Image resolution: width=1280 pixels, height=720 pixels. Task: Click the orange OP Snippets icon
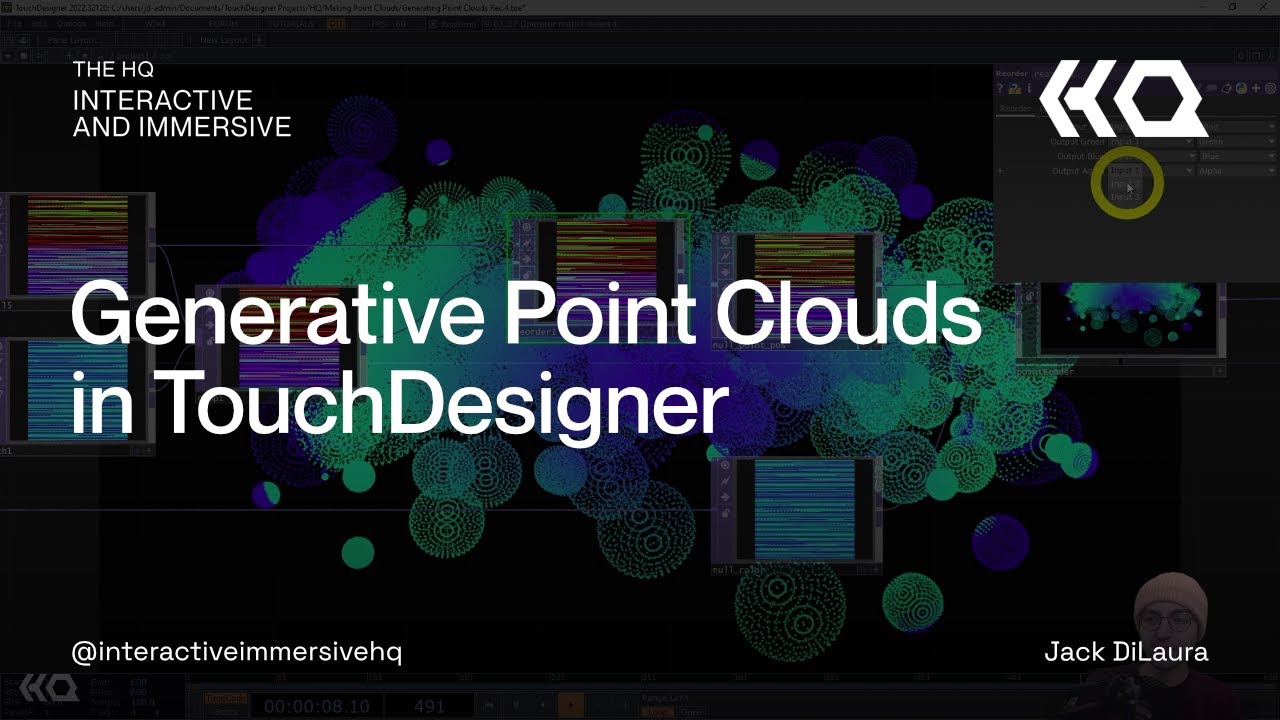coord(336,23)
